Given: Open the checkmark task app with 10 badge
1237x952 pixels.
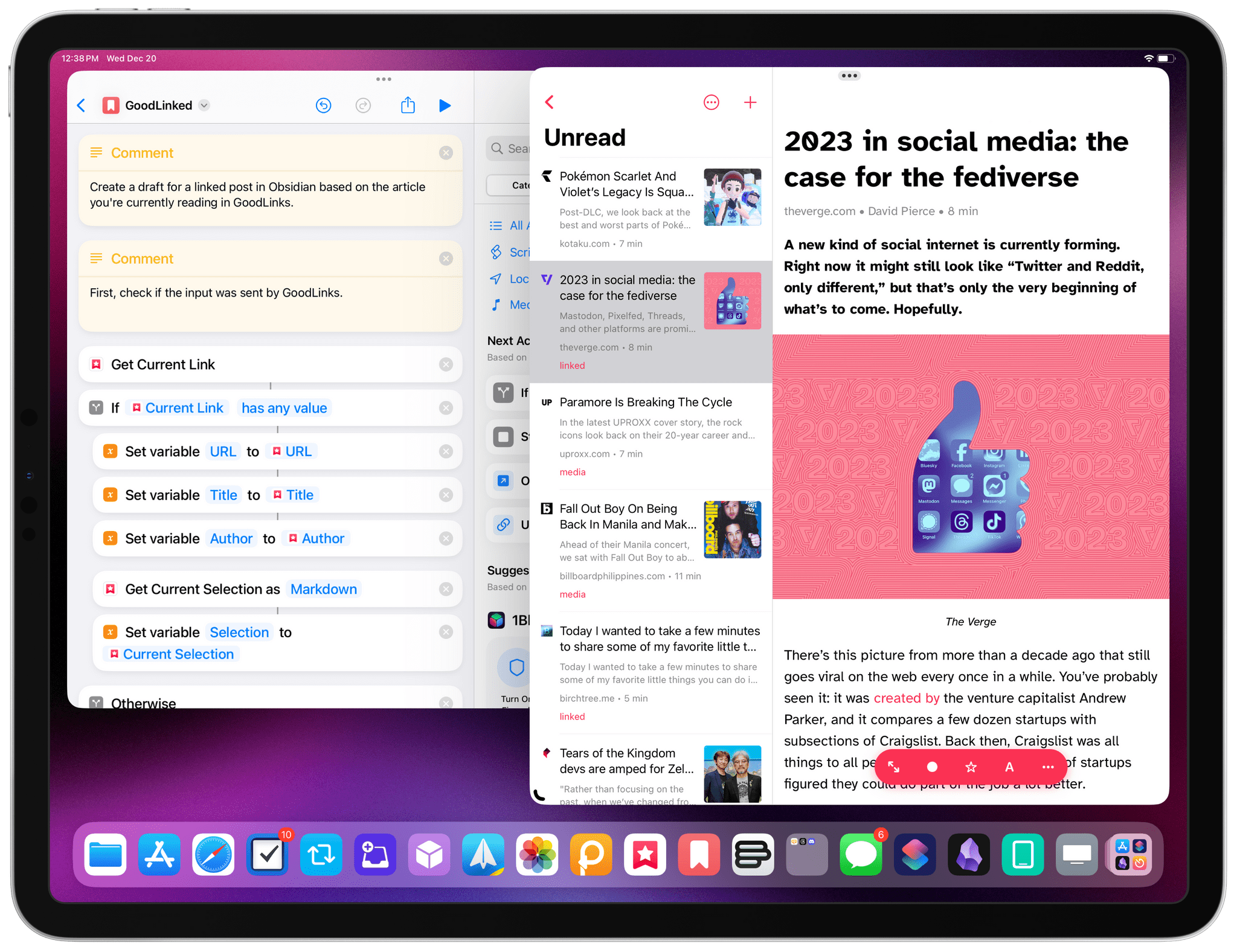Looking at the screenshot, I should [268, 854].
